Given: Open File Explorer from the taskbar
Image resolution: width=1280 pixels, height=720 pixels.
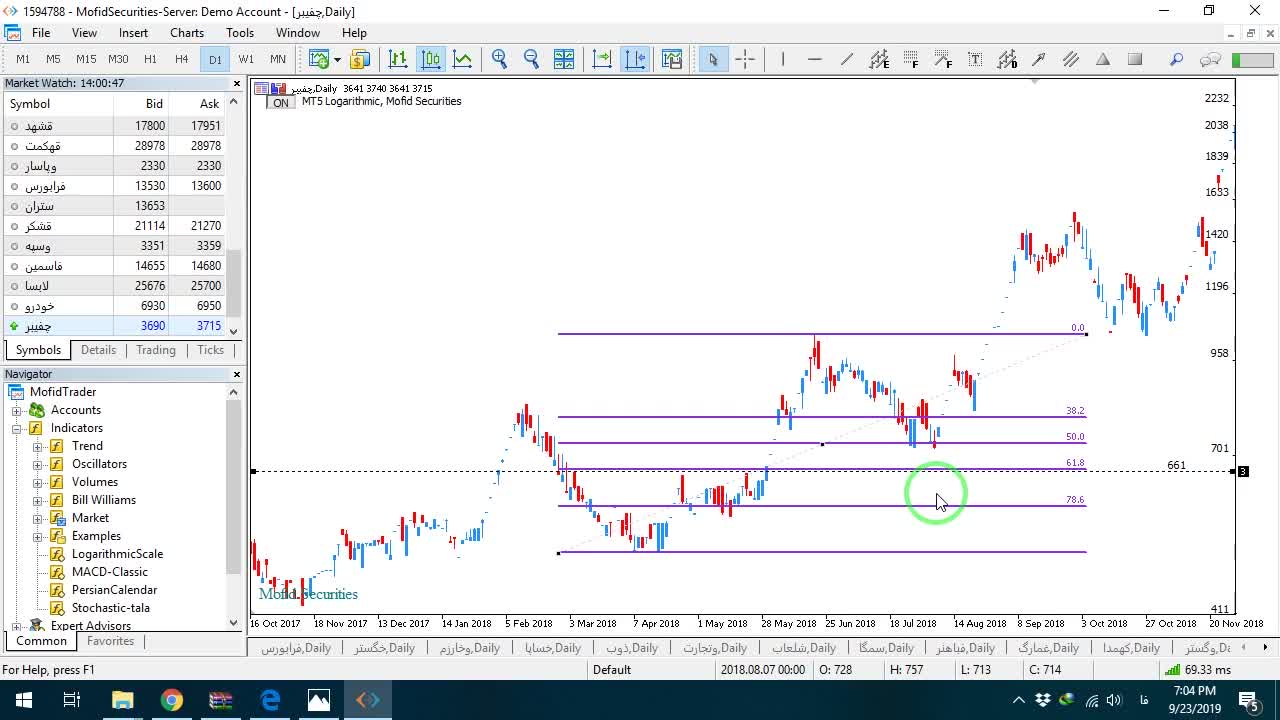Looking at the screenshot, I should 123,700.
